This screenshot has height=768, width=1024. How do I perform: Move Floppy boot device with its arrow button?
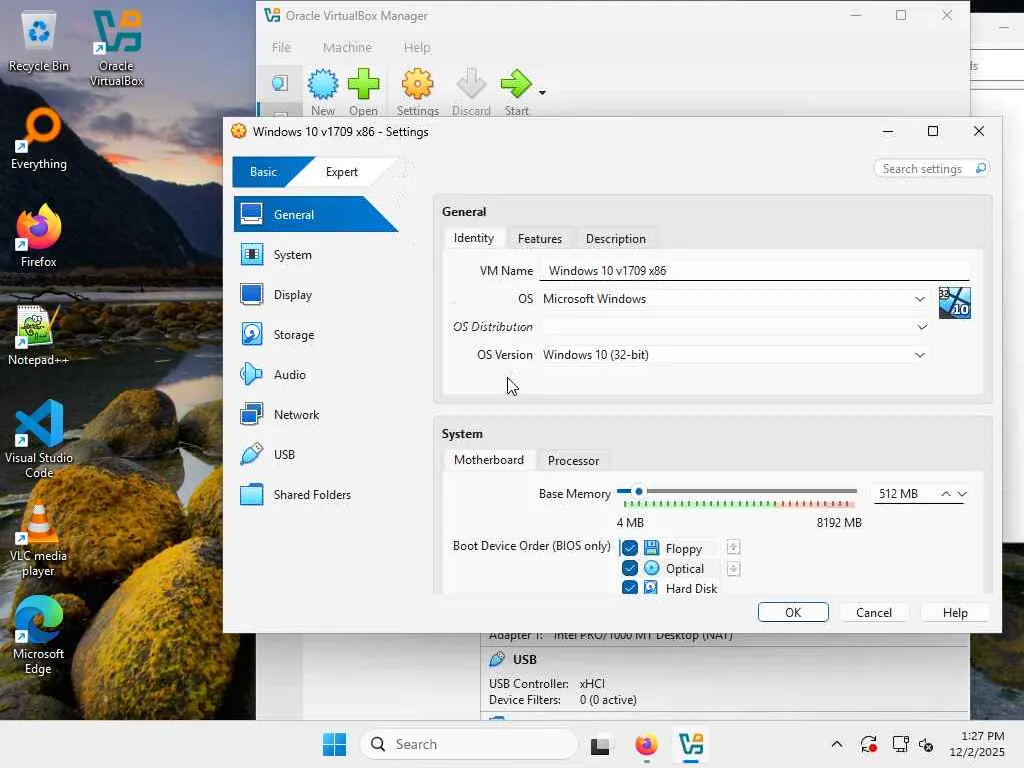(733, 548)
